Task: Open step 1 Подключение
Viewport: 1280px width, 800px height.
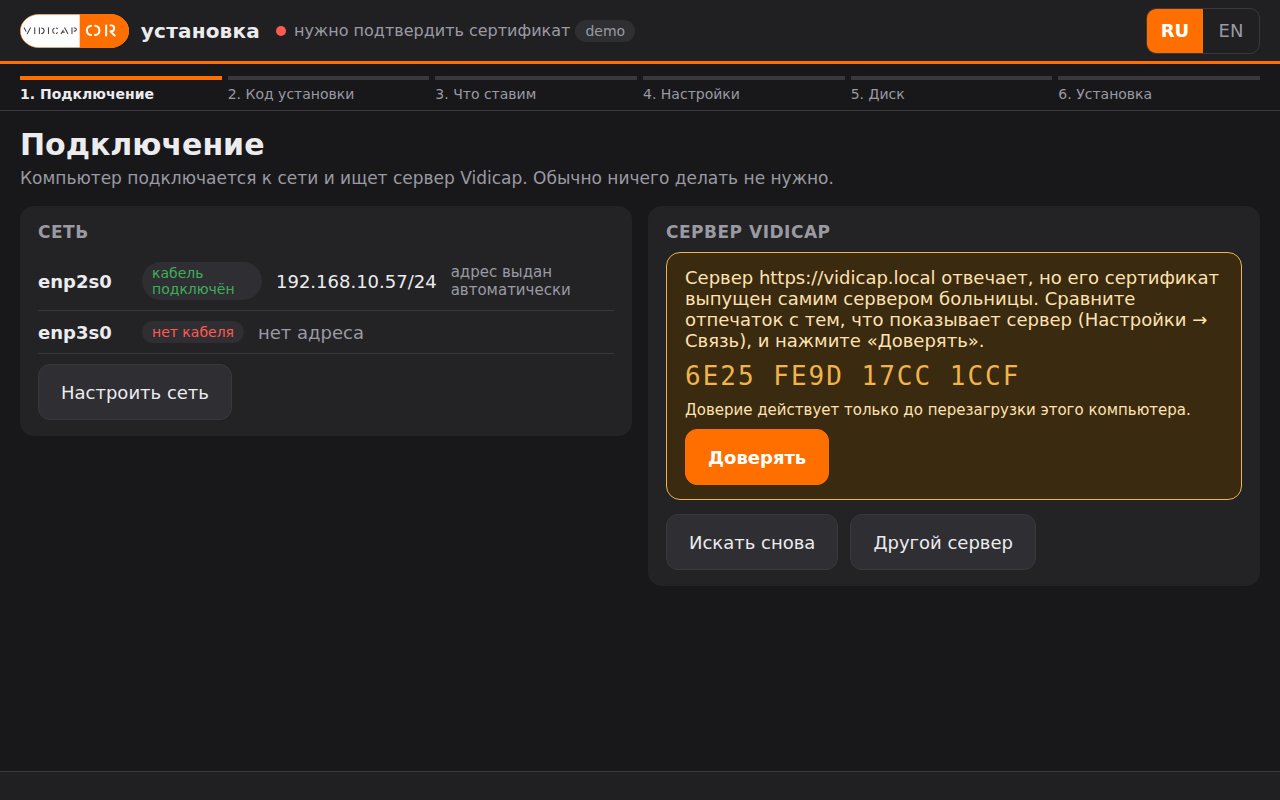Action: (121, 89)
